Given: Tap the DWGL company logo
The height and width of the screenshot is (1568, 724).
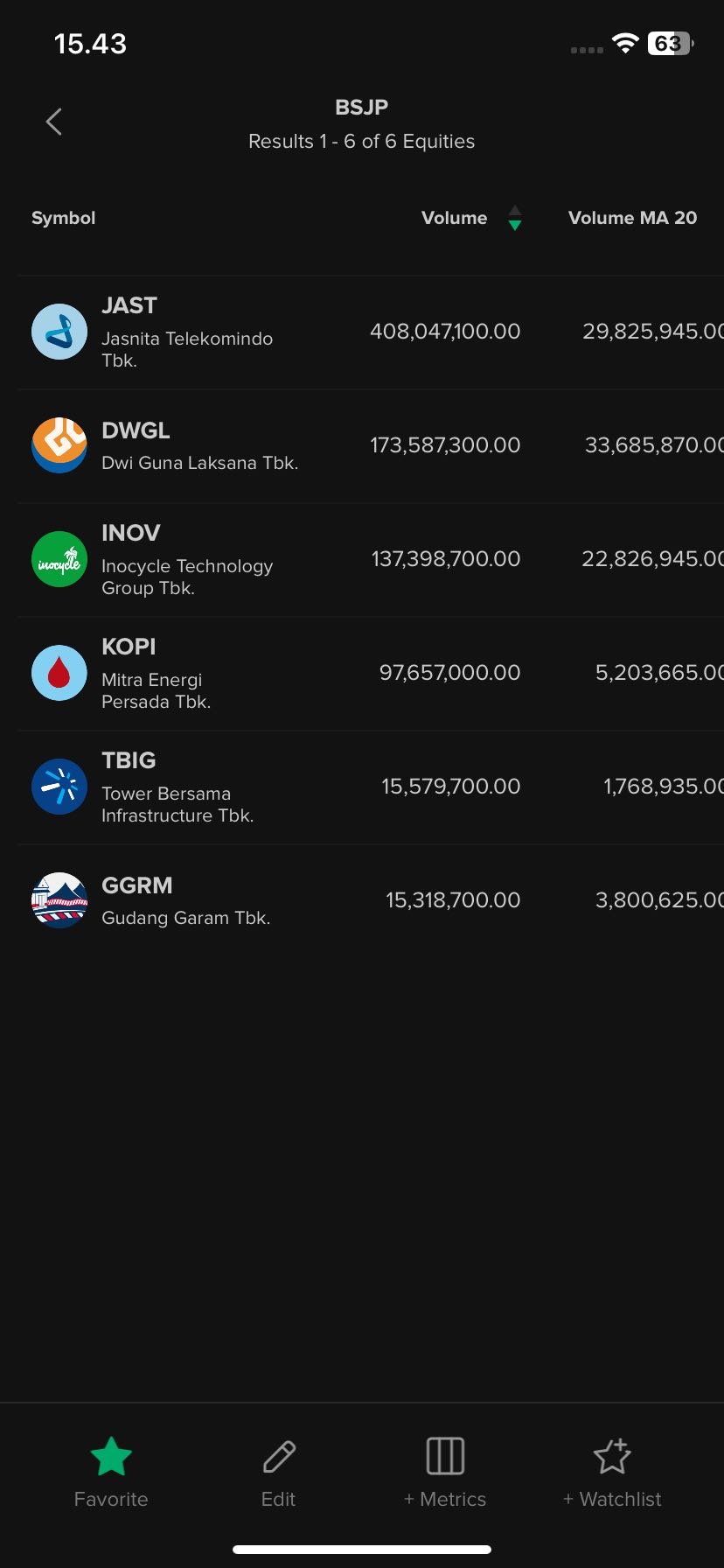Looking at the screenshot, I should 59,445.
